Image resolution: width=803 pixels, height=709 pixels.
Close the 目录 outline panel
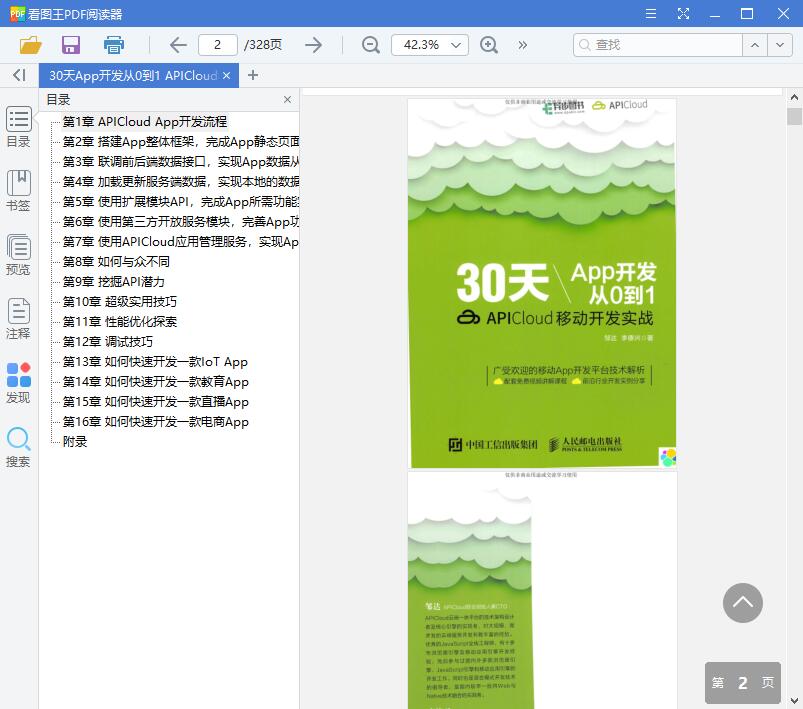point(287,99)
